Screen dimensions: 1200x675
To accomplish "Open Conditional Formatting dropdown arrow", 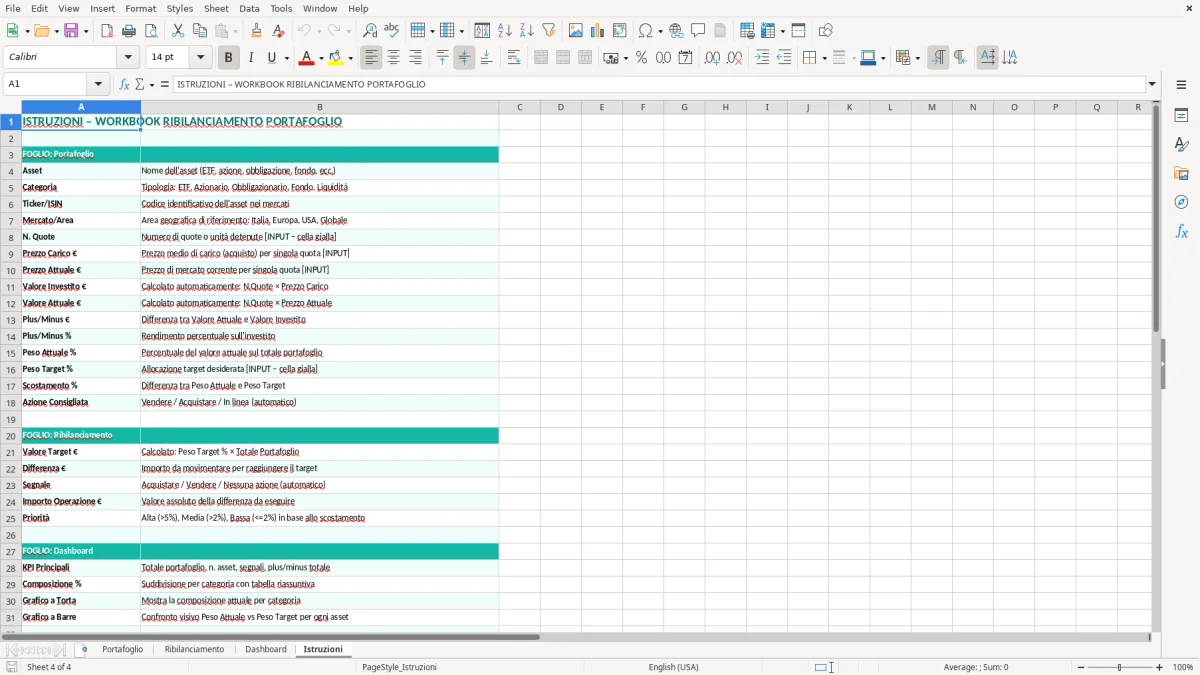I will tap(916, 58).
